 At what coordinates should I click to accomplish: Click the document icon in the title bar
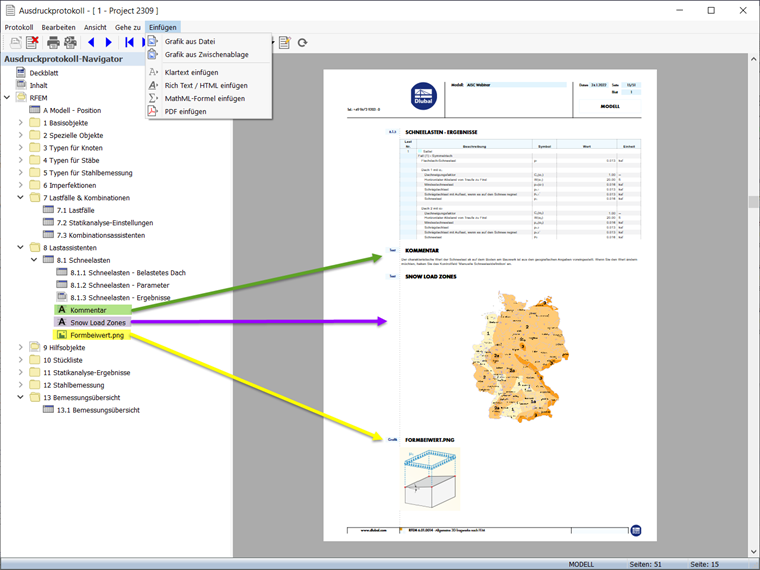(10, 10)
